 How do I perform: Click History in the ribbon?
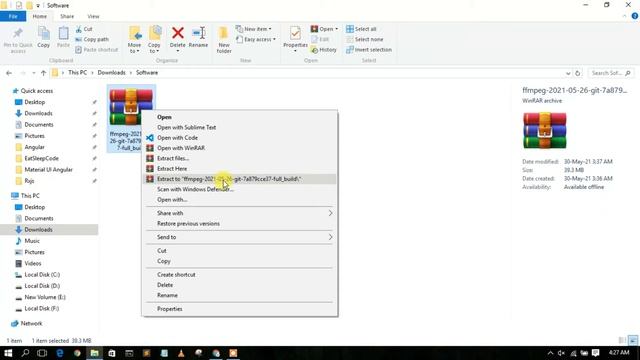coord(324,49)
